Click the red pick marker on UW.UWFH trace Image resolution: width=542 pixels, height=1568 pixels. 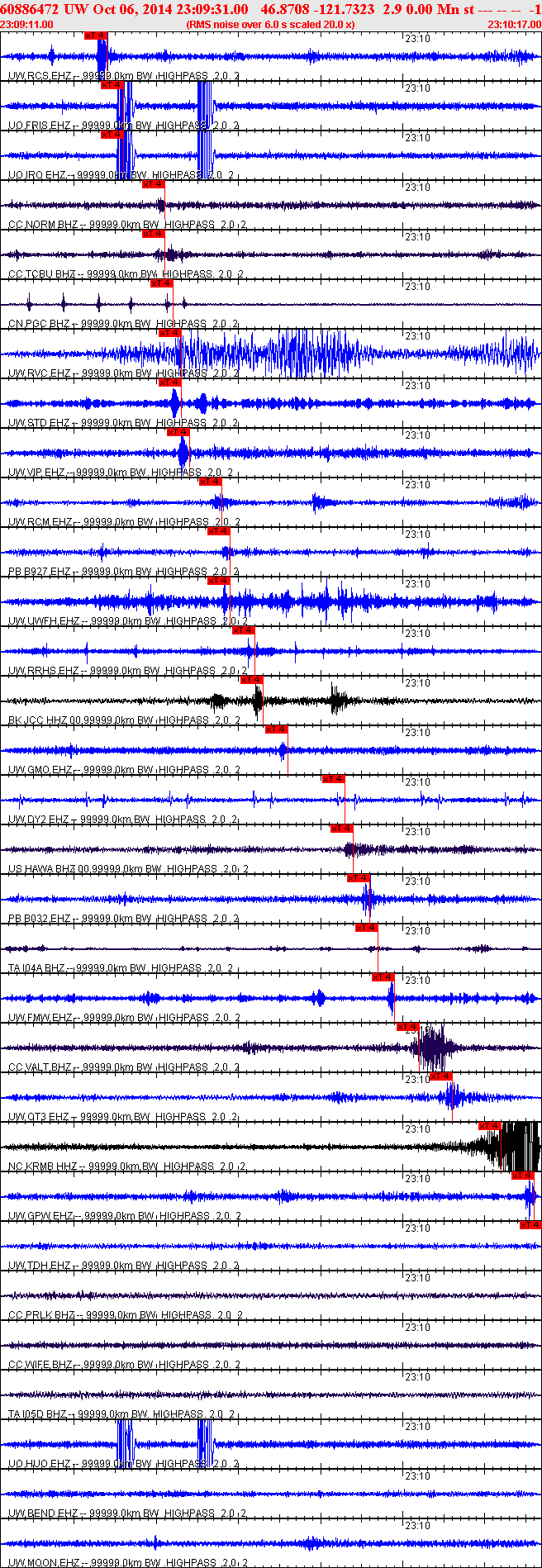220,581
